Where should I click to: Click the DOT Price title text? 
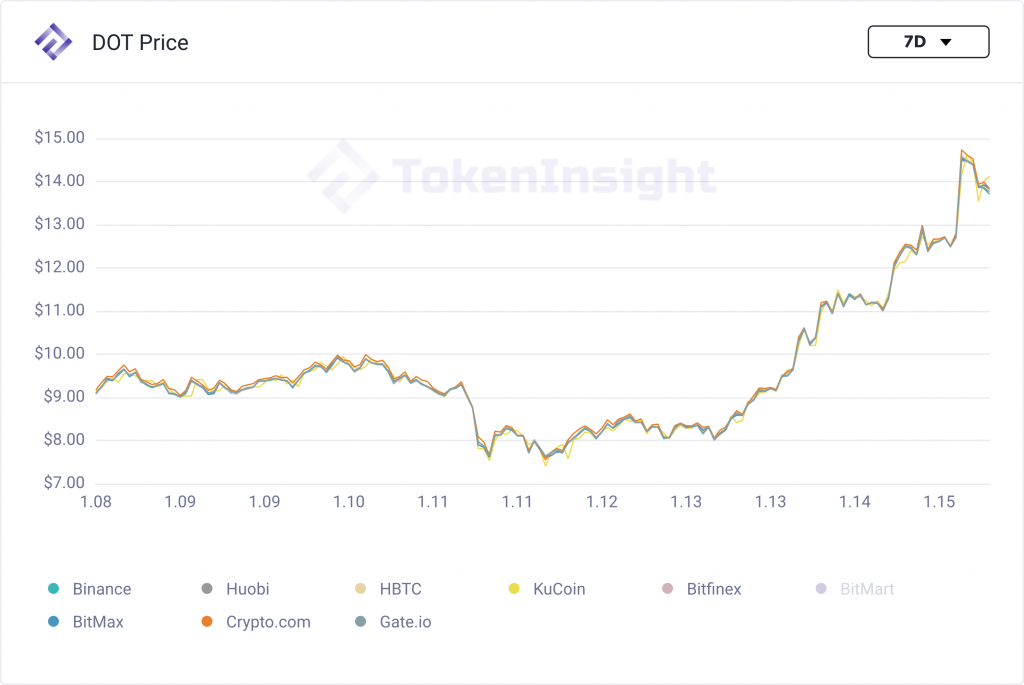point(140,43)
